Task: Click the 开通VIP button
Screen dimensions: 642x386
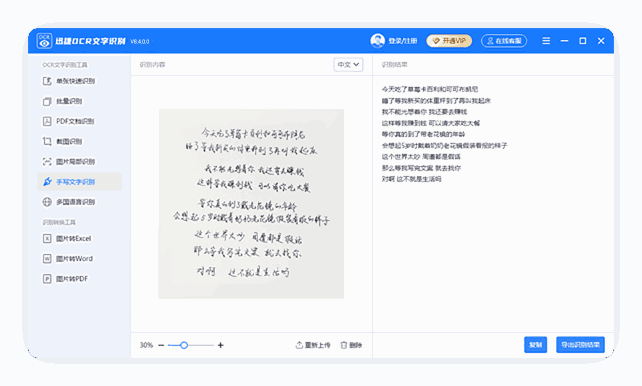Action: pyautogui.click(x=449, y=41)
